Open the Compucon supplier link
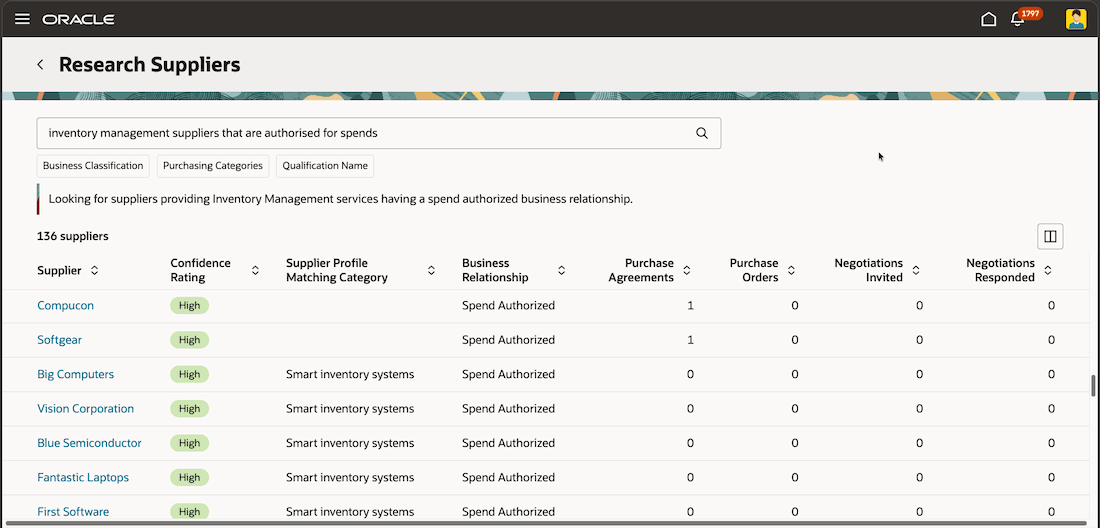1100x528 pixels. point(65,306)
